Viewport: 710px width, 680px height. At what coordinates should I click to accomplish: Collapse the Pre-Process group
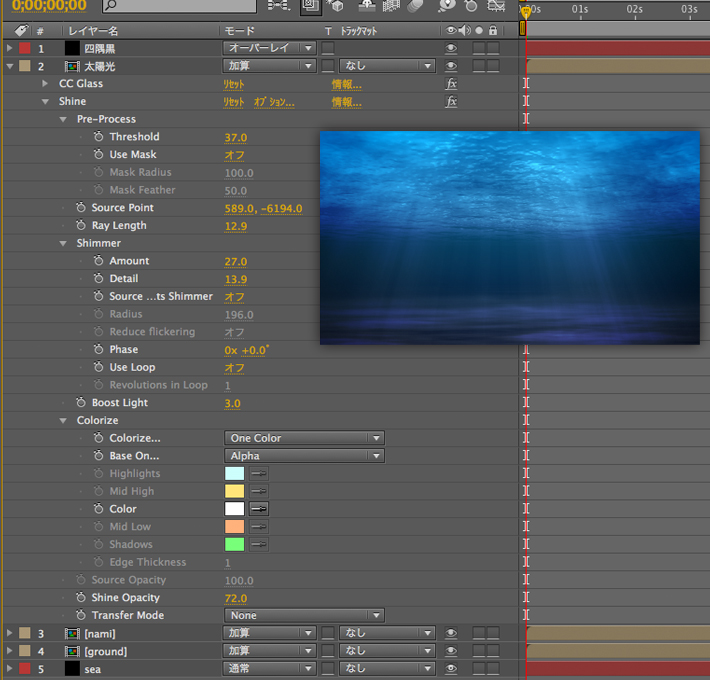(x=63, y=119)
